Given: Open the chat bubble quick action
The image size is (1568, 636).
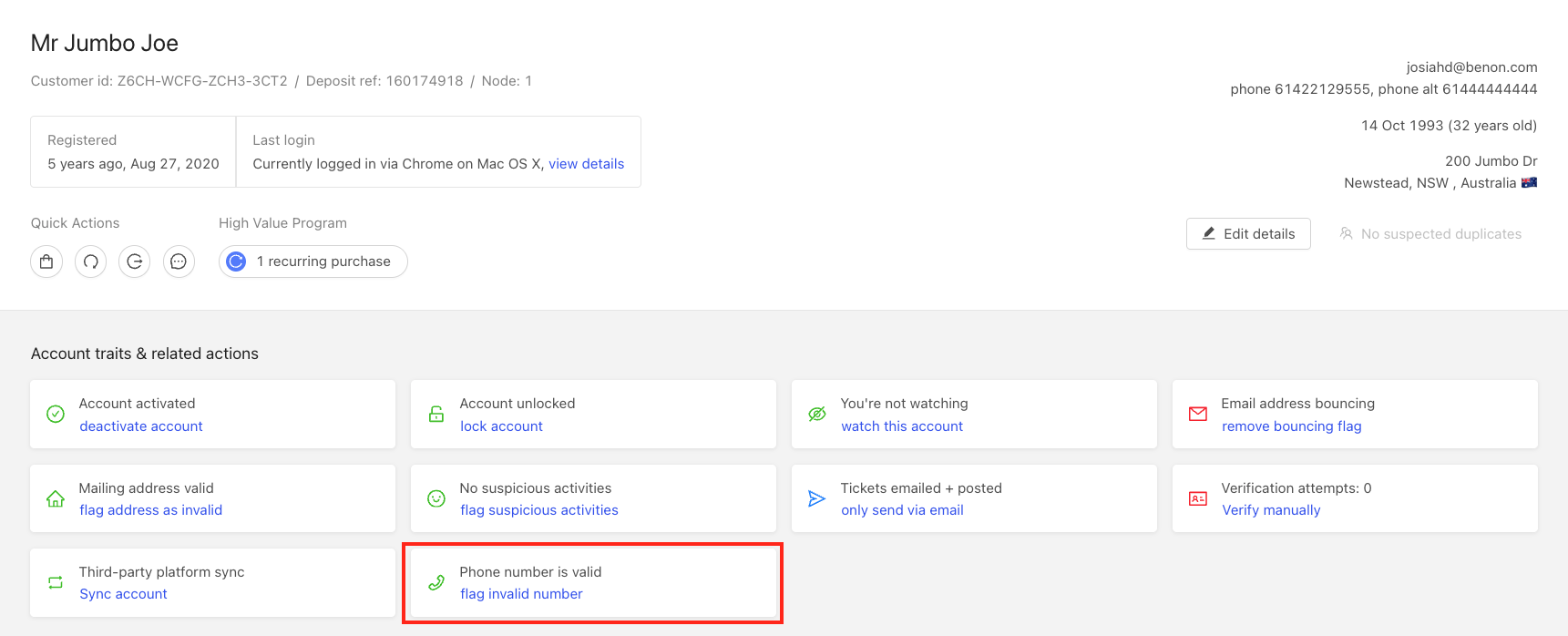Looking at the screenshot, I should 179,262.
